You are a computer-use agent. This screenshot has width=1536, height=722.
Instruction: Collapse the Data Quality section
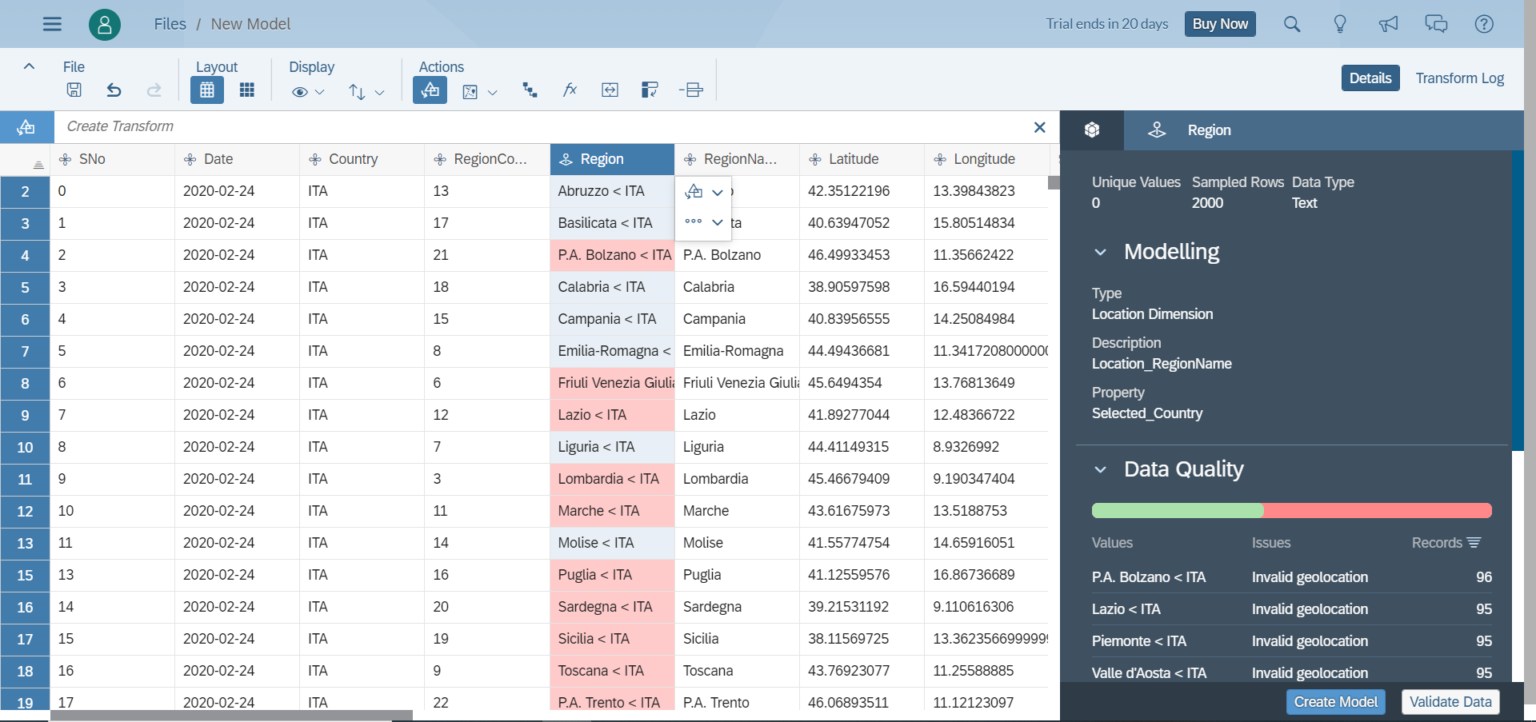tap(1100, 470)
